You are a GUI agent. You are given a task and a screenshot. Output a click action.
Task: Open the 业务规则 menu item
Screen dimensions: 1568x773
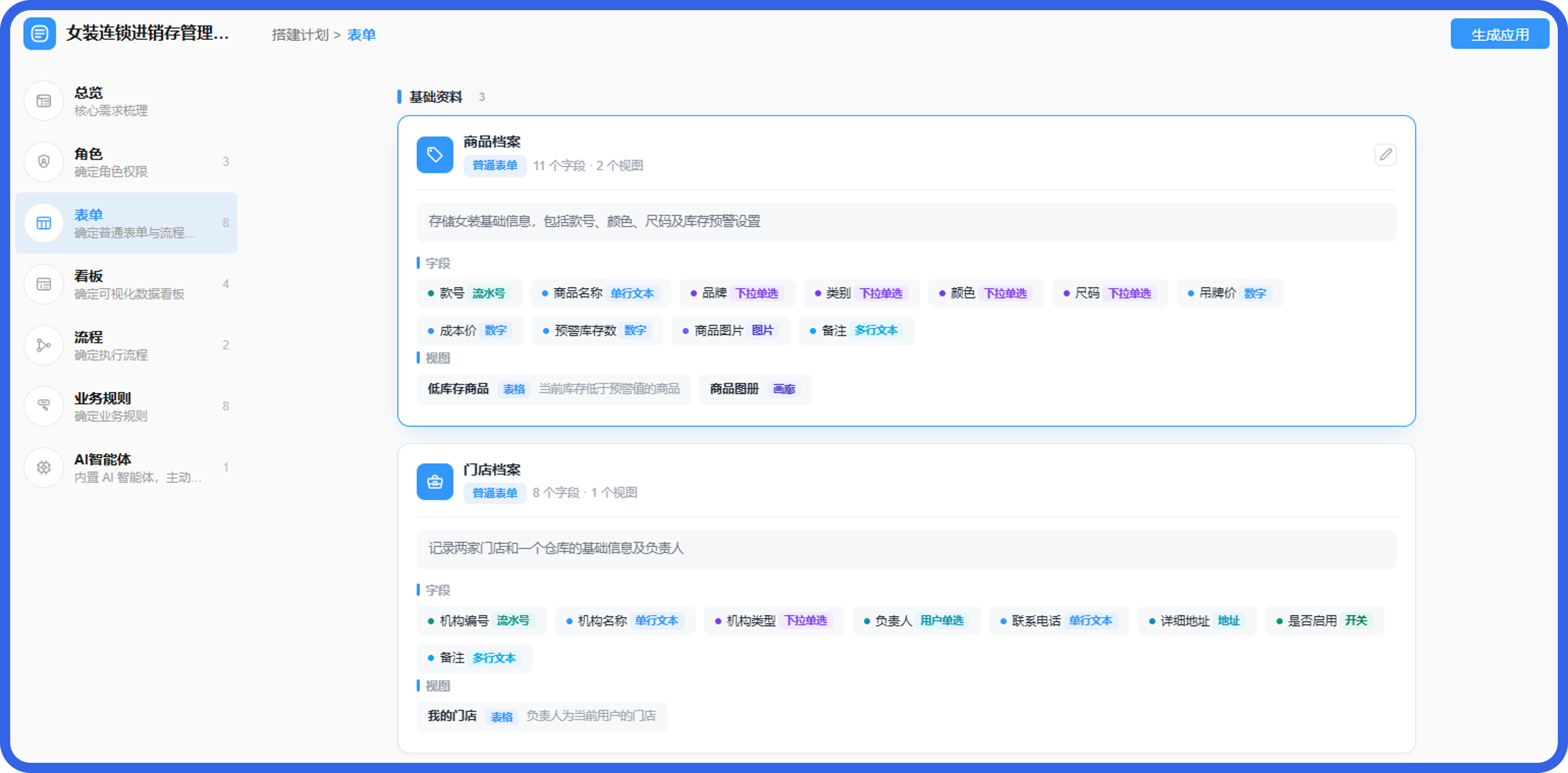pos(127,406)
